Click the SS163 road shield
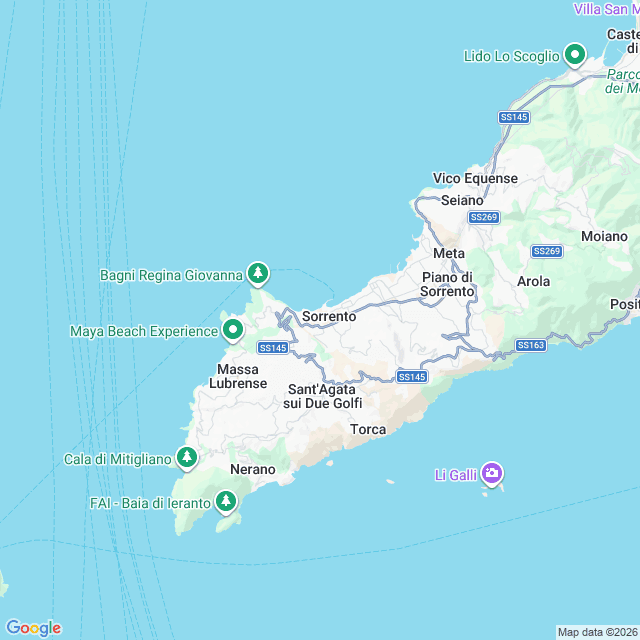640x640 pixels. click(531, 345)
